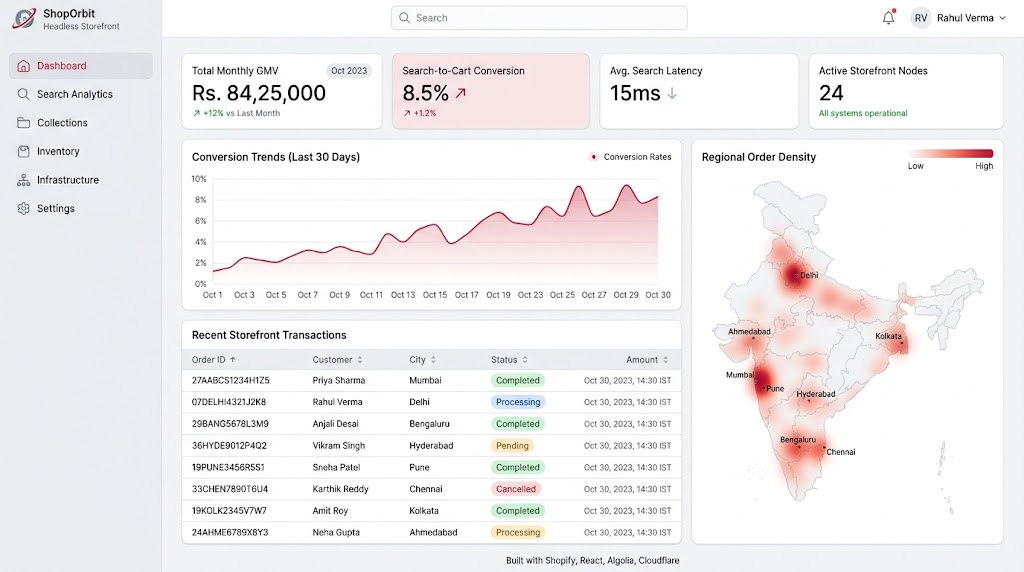The image size is (1024, 572).
Task: Click the Oct 2023 period badge
Action: click(349, 71)
